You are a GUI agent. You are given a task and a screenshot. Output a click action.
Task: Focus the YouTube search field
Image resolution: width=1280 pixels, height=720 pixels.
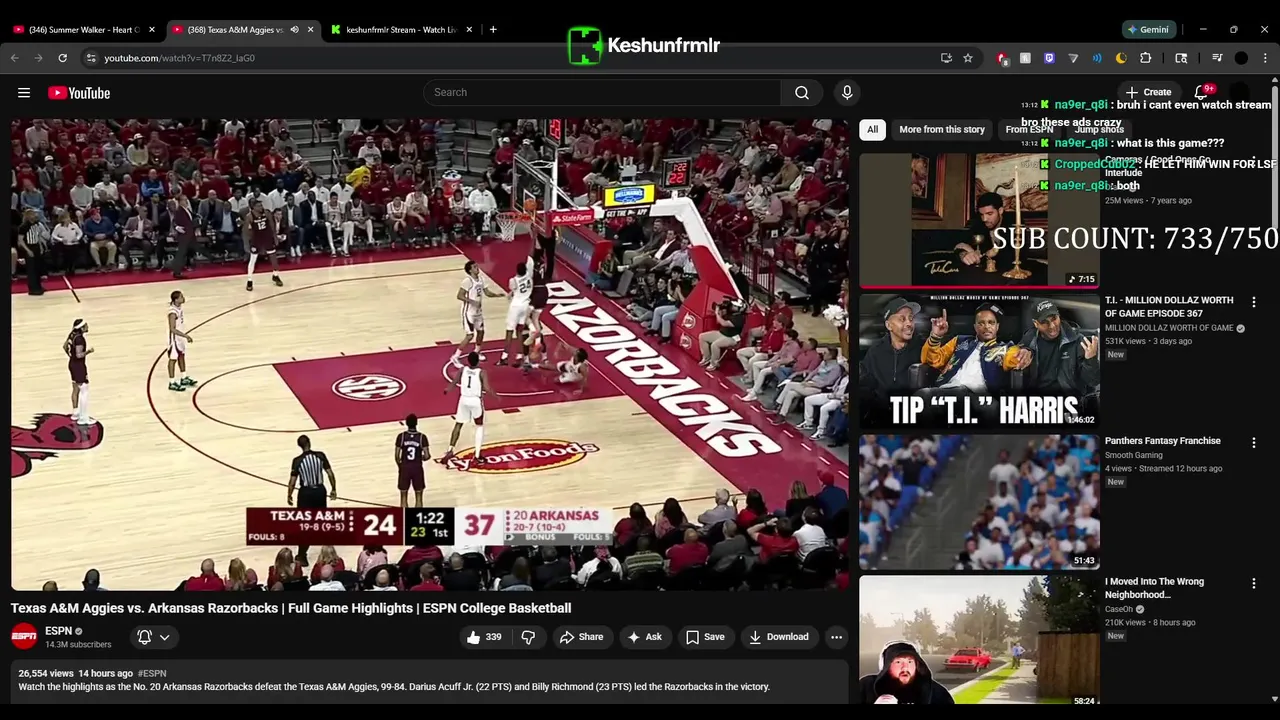[x=602, y=92]
